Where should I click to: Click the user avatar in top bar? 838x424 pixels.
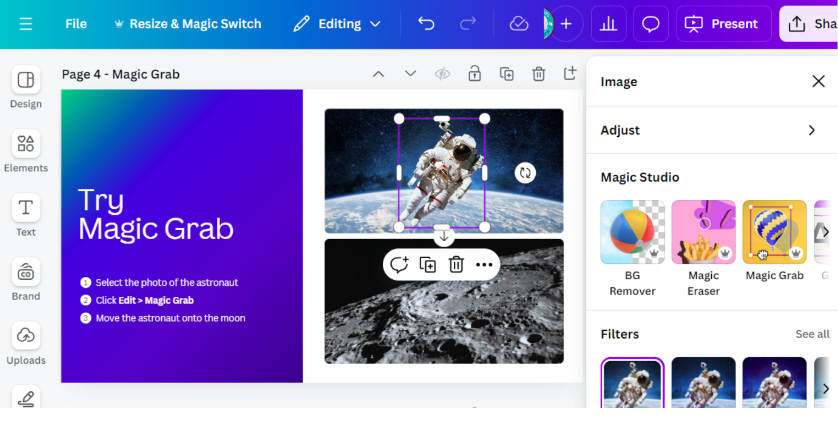click(548, 24)
